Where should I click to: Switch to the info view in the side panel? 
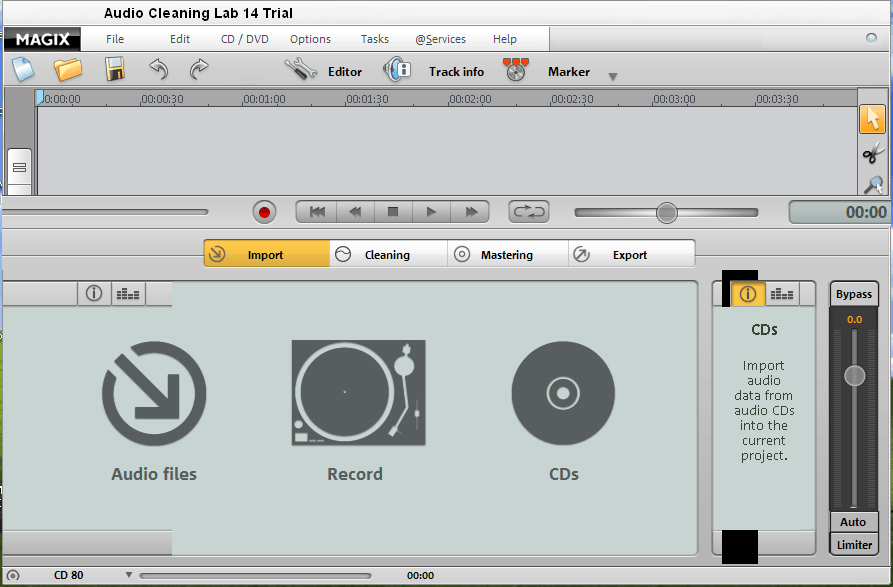746,293
